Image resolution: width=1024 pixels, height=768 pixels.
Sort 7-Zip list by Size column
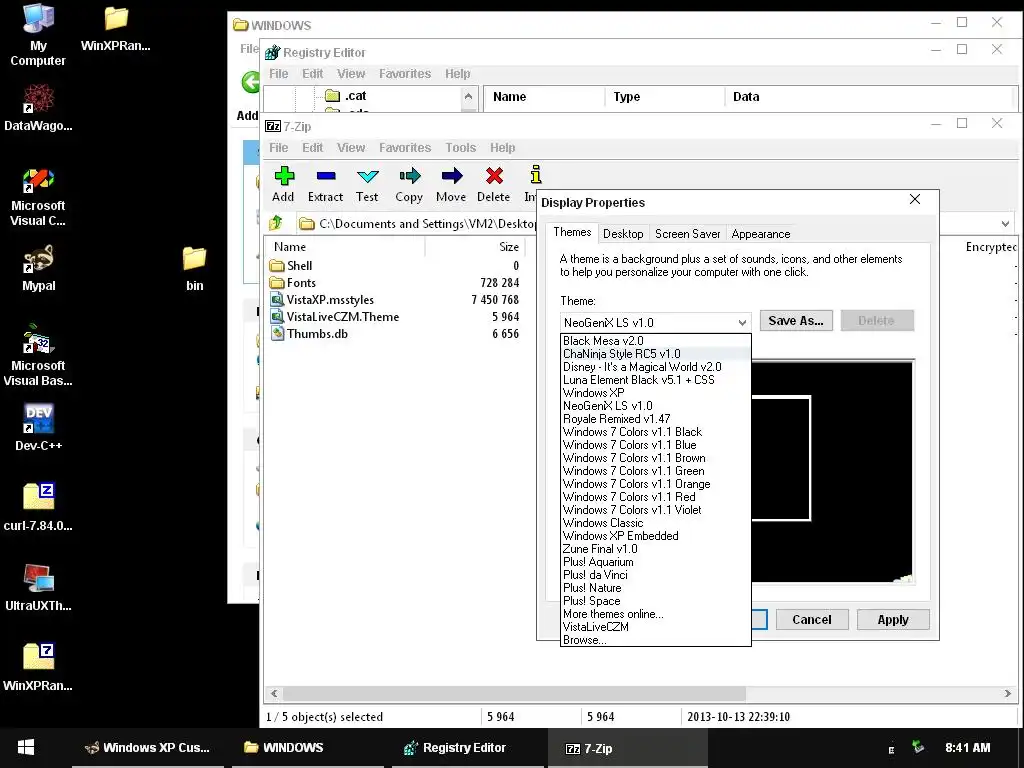tap(475, 247)
